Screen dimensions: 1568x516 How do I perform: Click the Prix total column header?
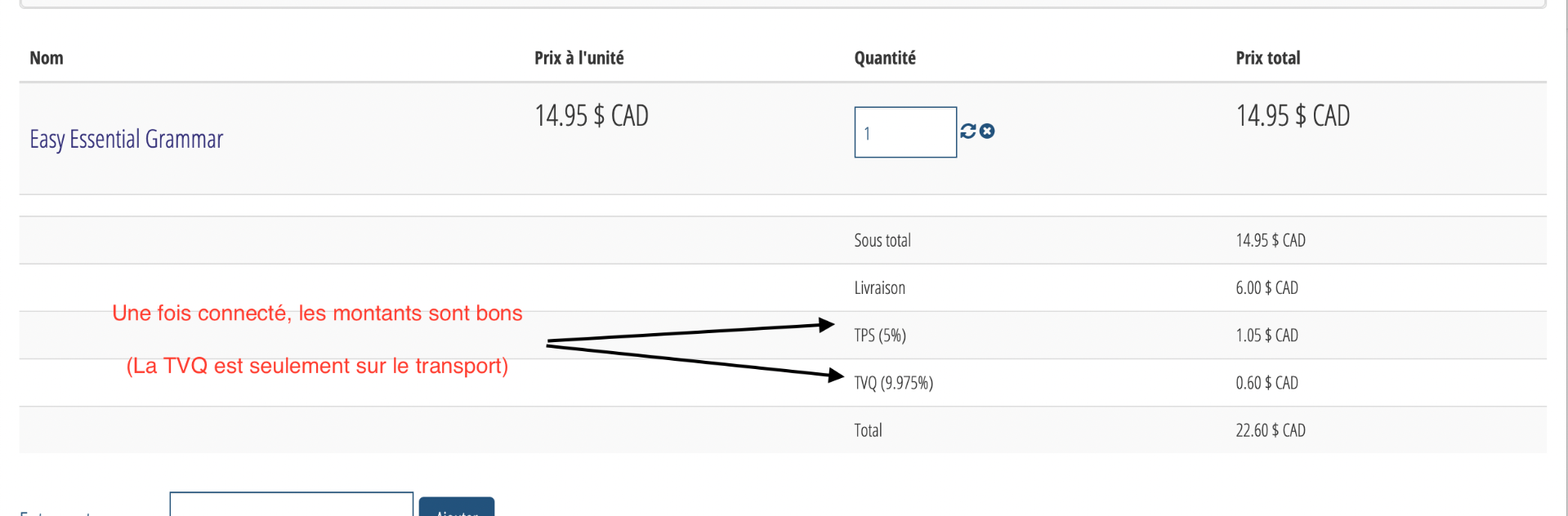coord(1267,58)
